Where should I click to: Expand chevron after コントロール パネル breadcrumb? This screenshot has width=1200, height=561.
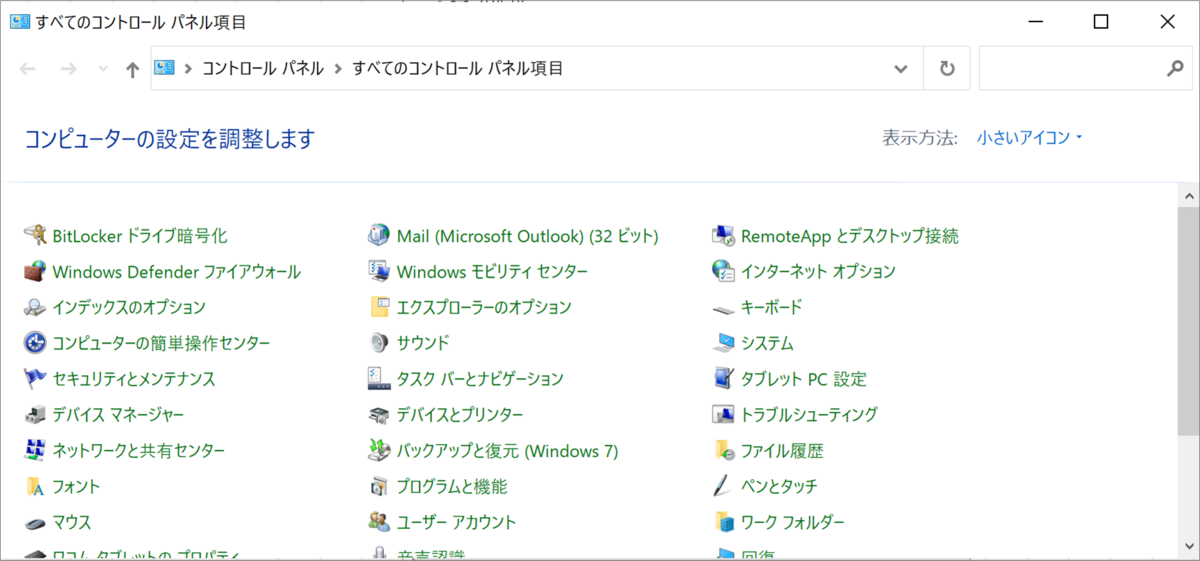coord(338,69)
